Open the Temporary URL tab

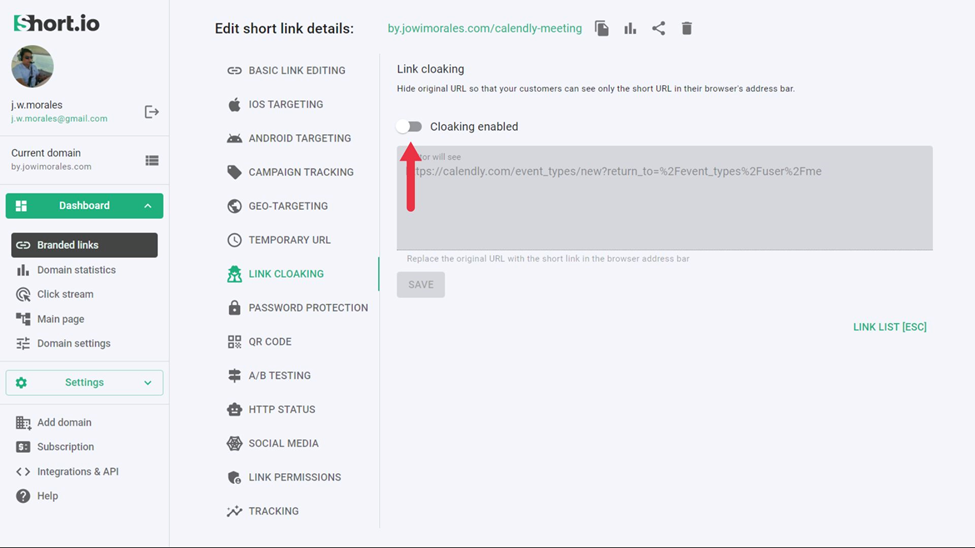[x=279, y=240]
